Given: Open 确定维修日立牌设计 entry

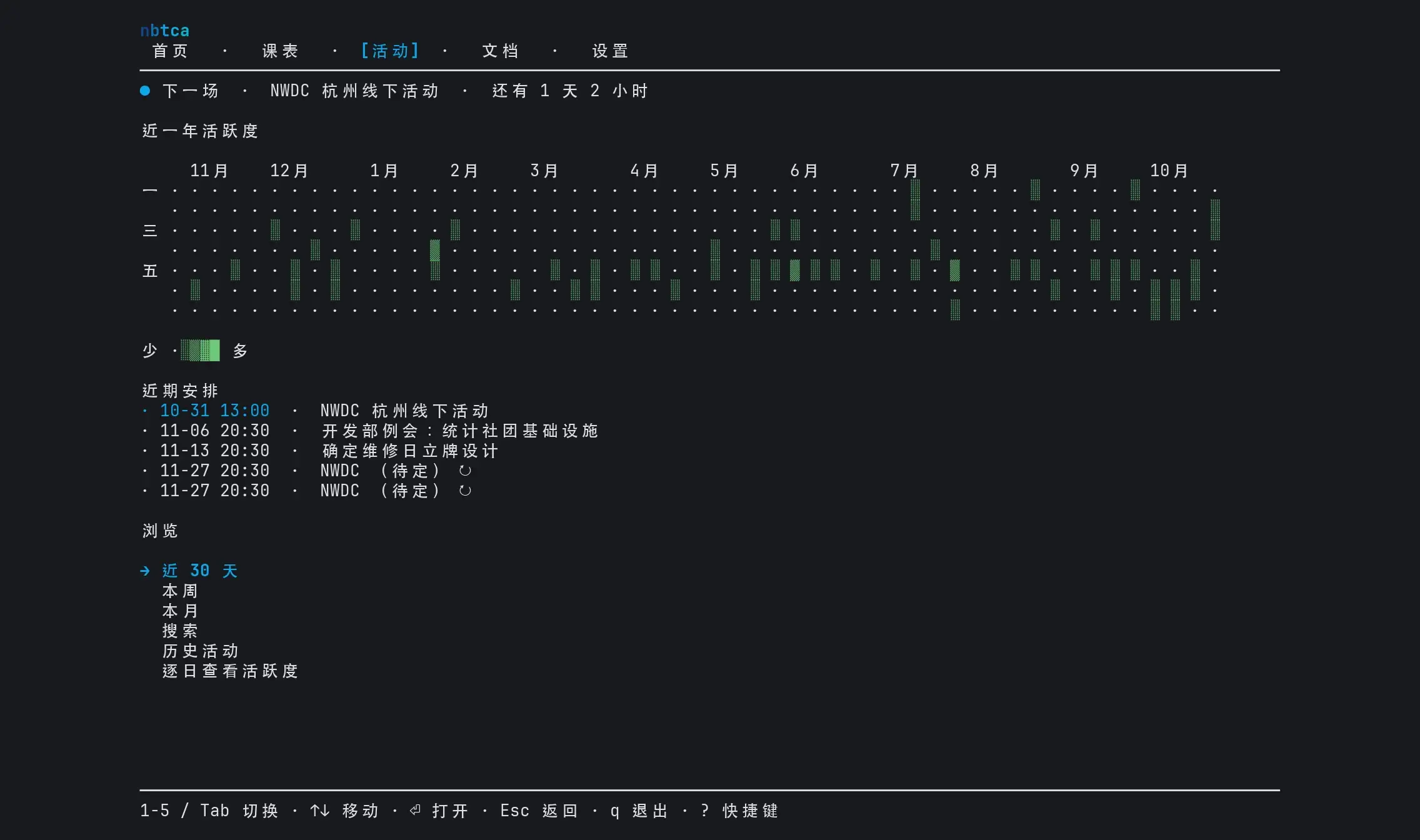Looking at the screenshot, I should pos(410,451).
